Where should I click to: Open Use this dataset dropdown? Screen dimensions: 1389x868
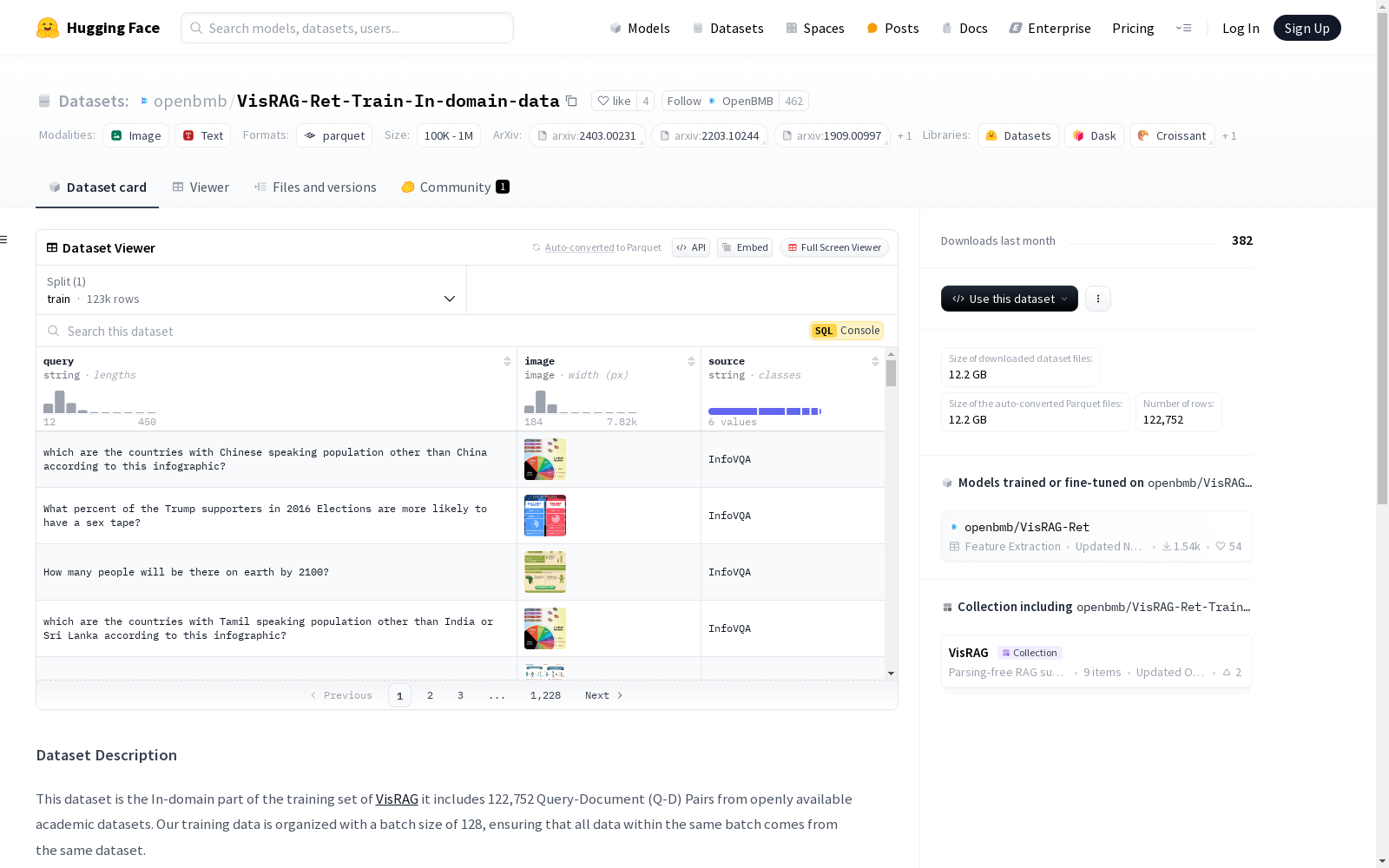point(1009,299)
